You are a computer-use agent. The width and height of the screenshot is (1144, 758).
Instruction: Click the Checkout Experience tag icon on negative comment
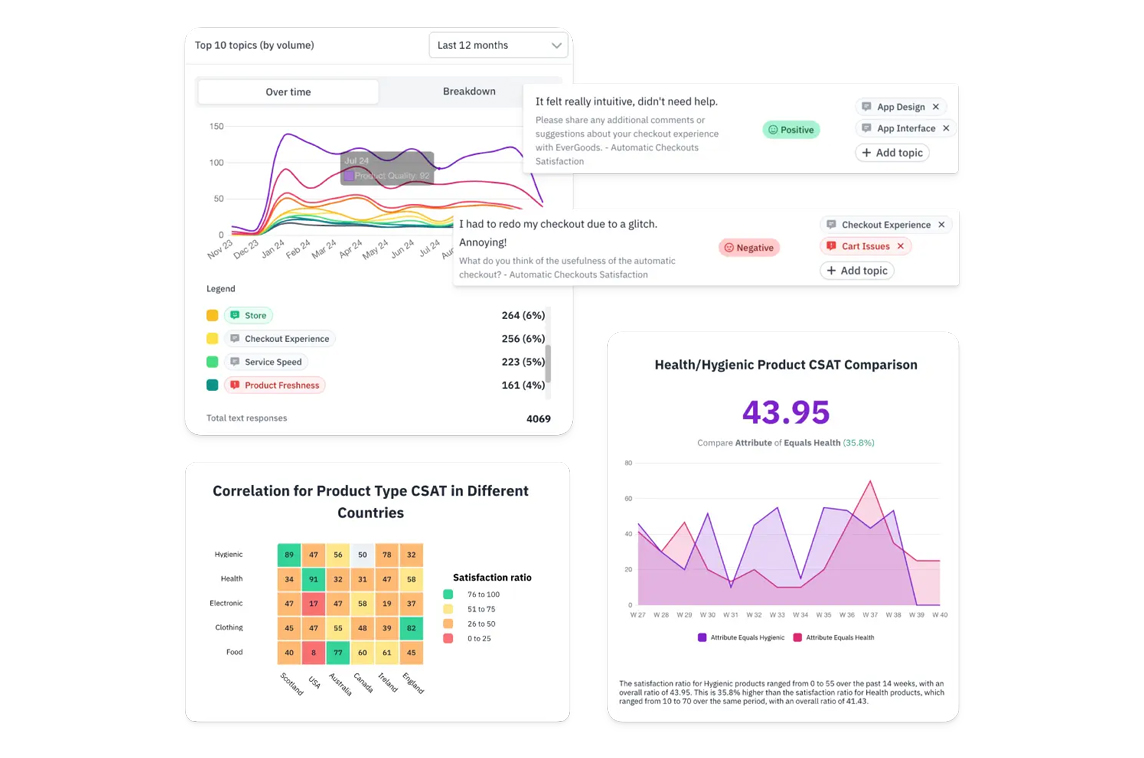(x=831, y=225)
